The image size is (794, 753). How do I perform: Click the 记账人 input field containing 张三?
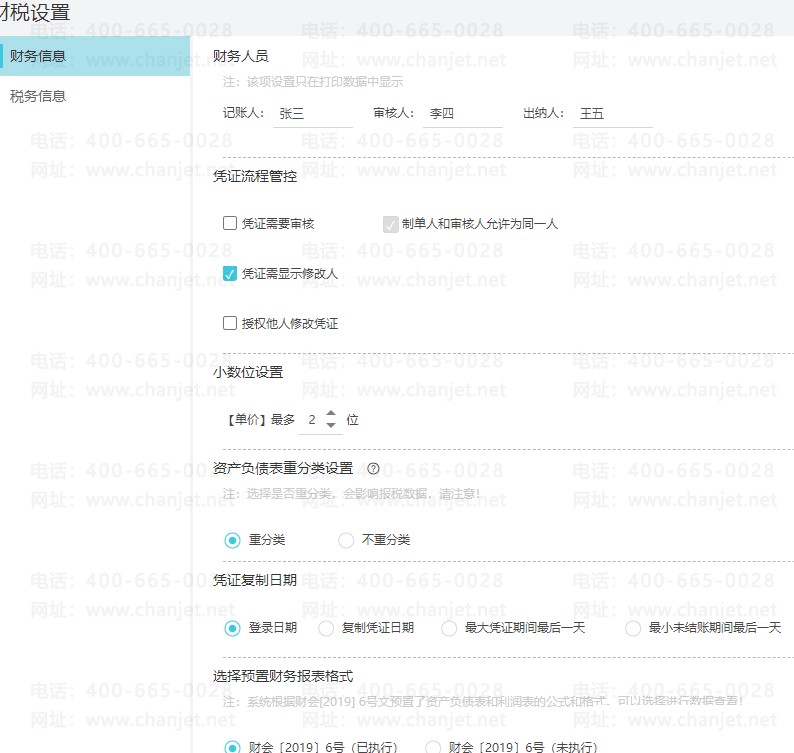coord(313,114)
